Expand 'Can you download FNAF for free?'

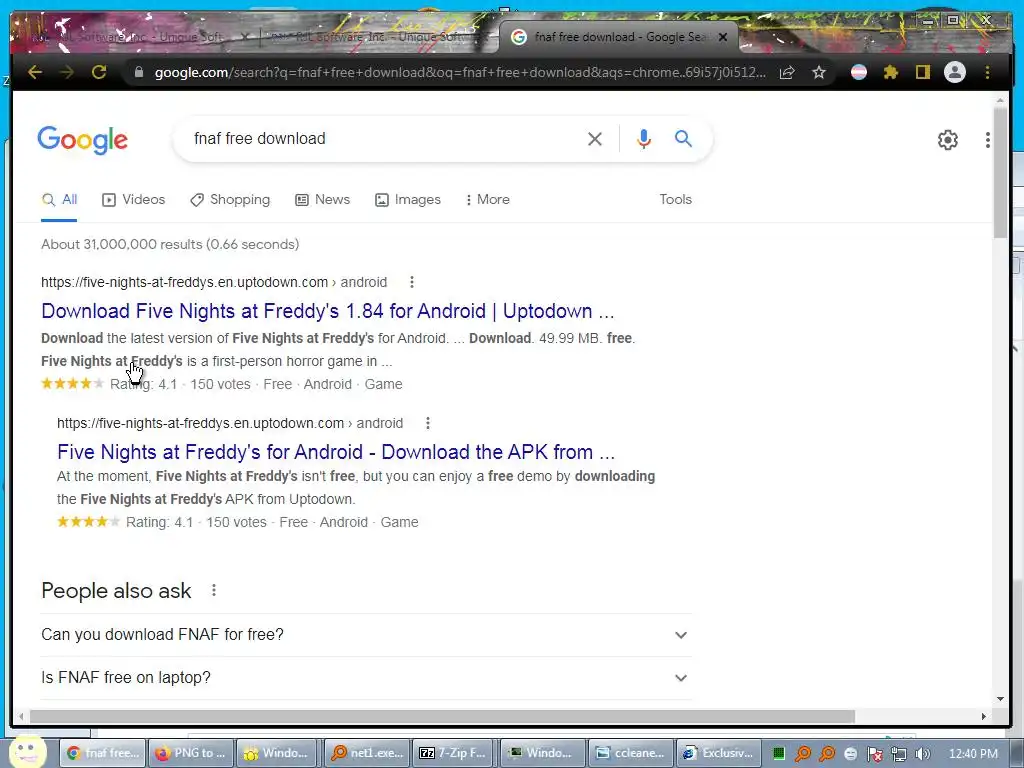coord(366,635)
